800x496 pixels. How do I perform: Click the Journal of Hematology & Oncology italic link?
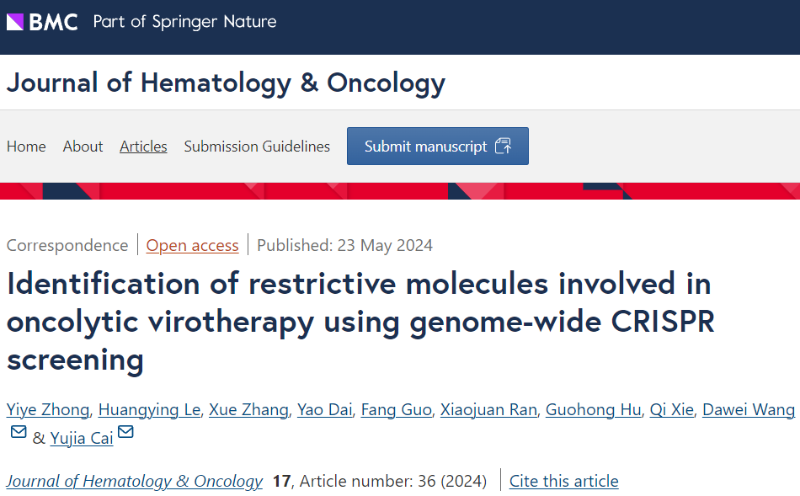click(x=135, y=481)
